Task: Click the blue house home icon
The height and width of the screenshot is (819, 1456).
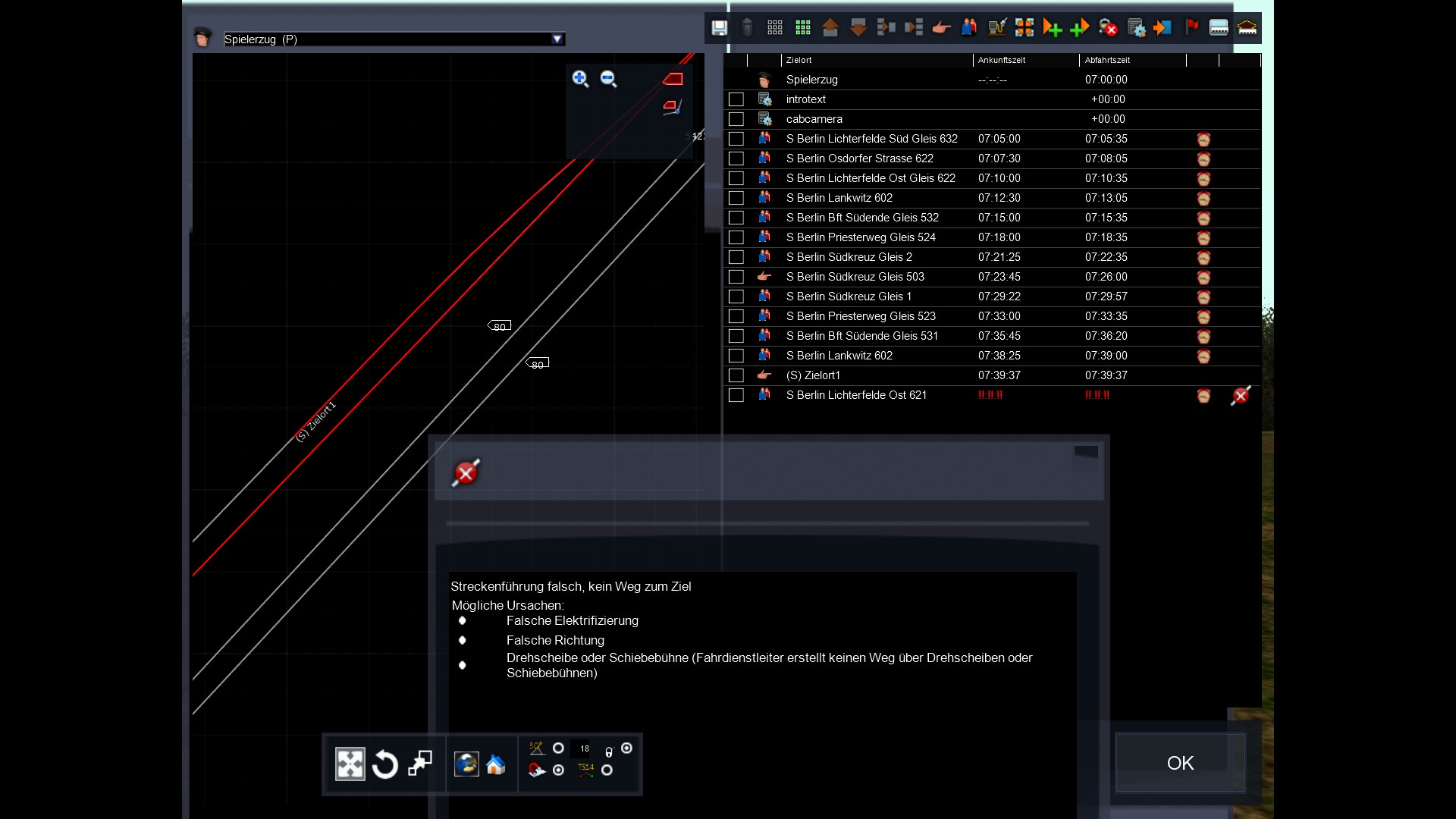Action: click(x=496, y=764)
